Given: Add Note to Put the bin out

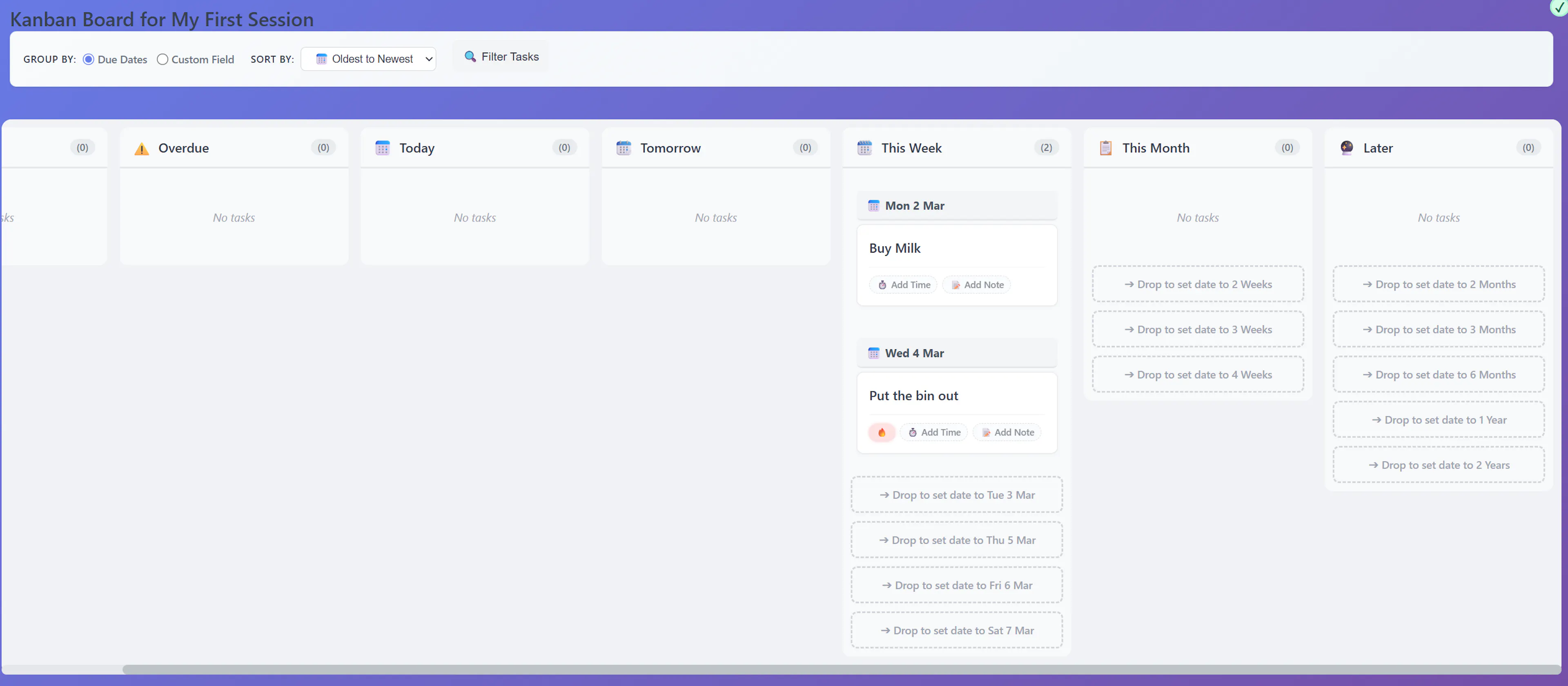Looking at the screenshot, I should click(1007, 433).
